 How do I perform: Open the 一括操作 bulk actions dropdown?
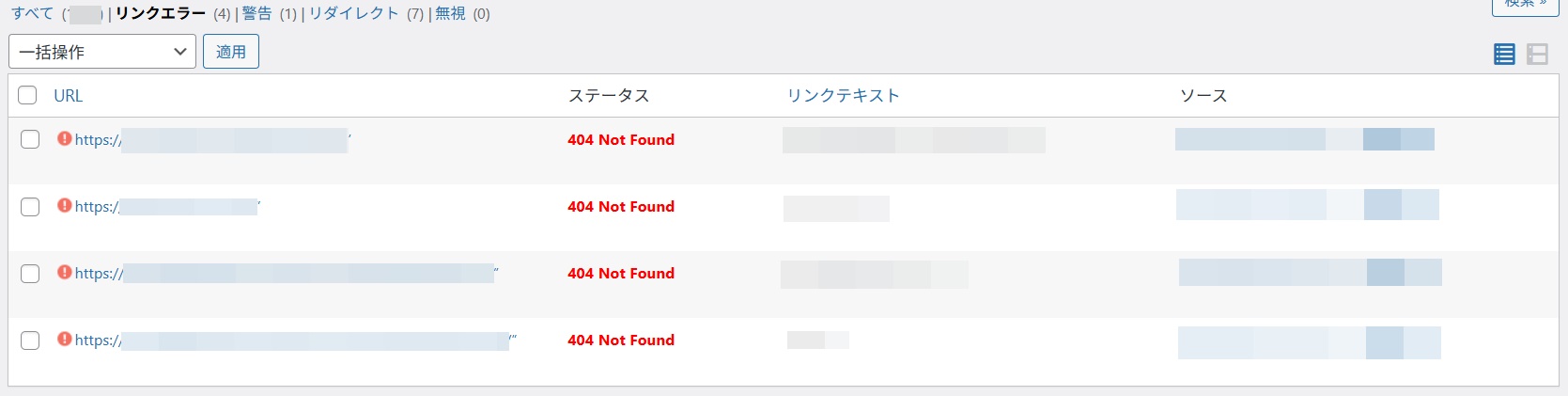[x=101, y=52]
